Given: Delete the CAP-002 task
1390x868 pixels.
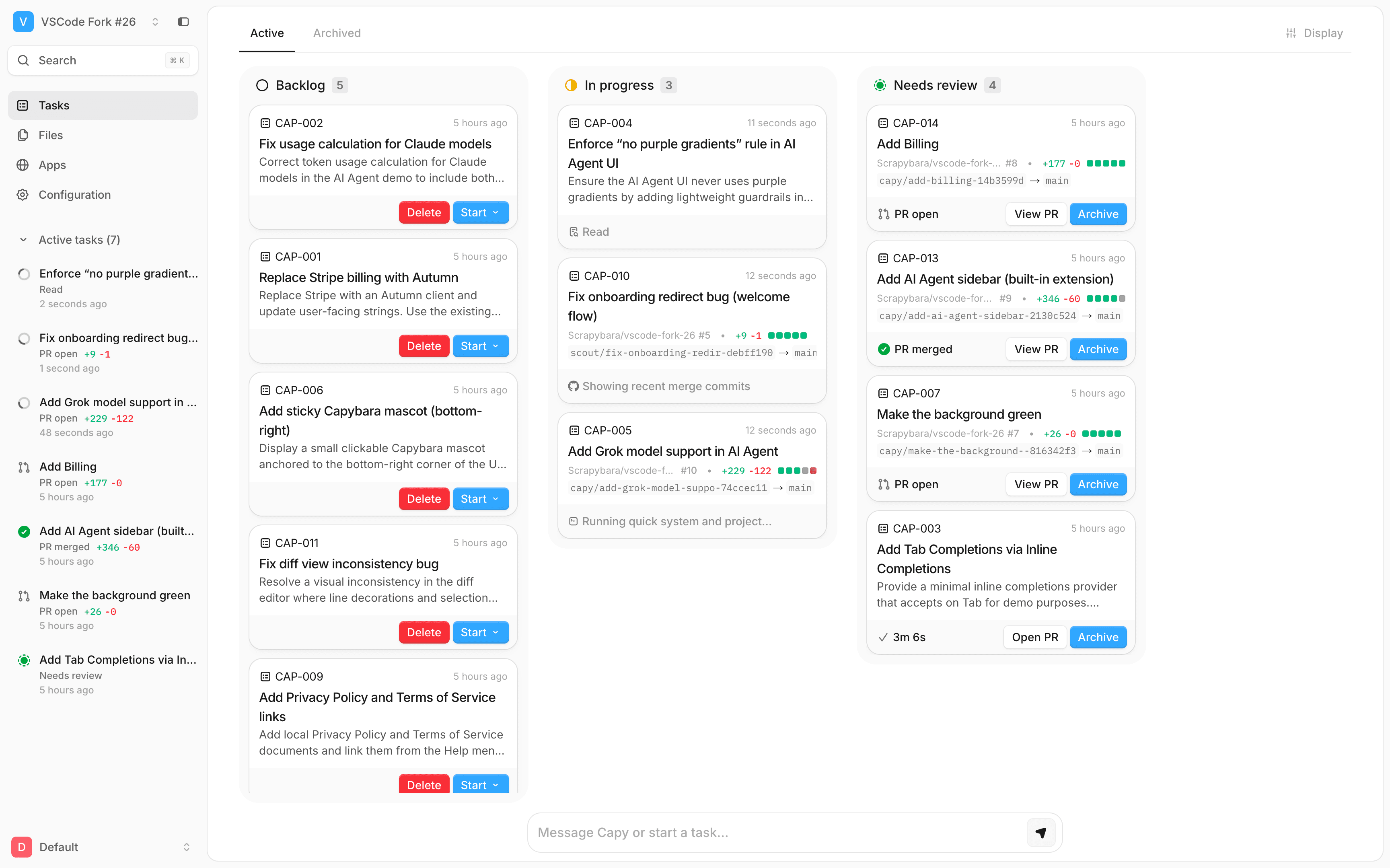Looking at the screenshot, I should tap(424, 212).
